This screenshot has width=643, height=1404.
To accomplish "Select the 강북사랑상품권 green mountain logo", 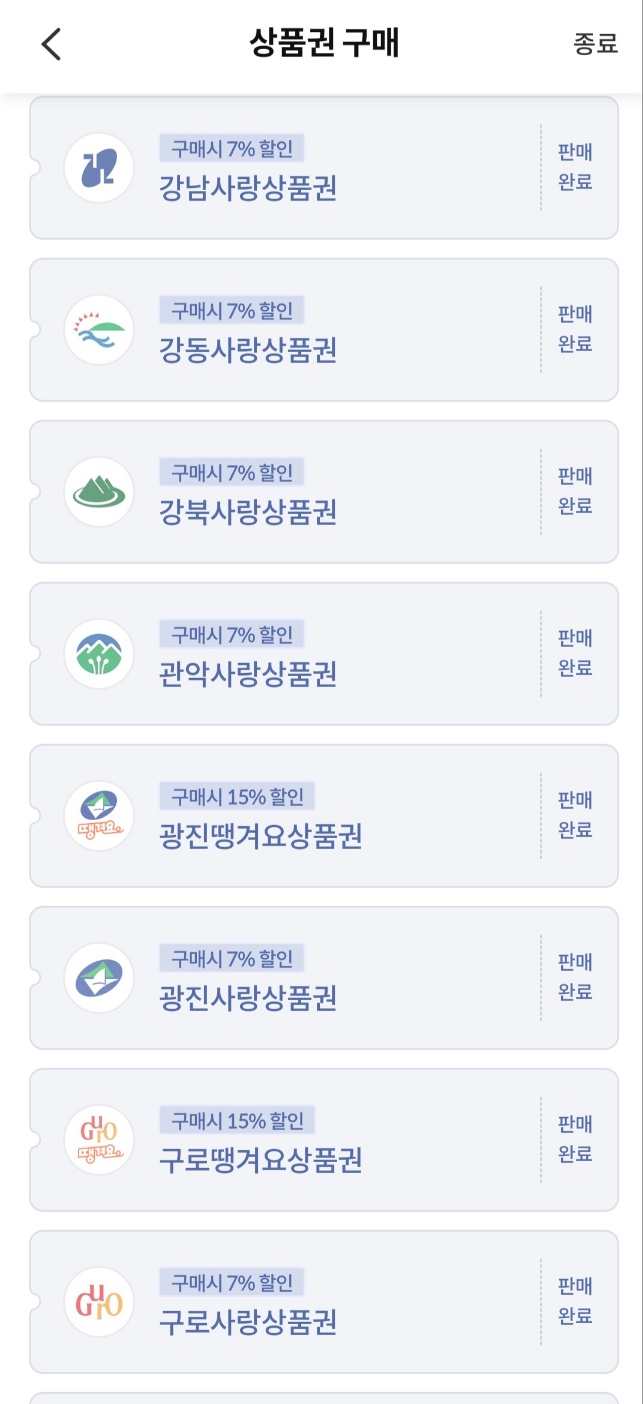I will (98, 490).
